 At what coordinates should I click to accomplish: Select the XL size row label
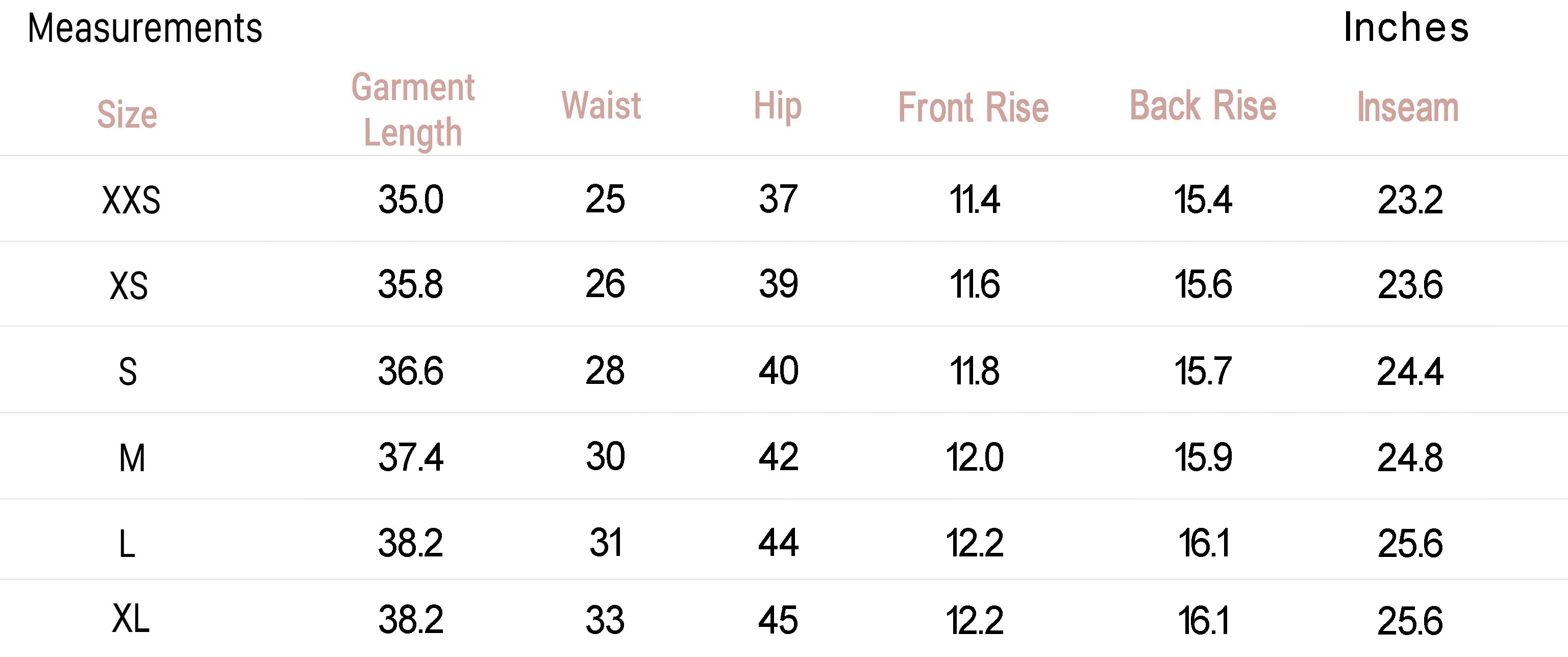click(130, 619)
